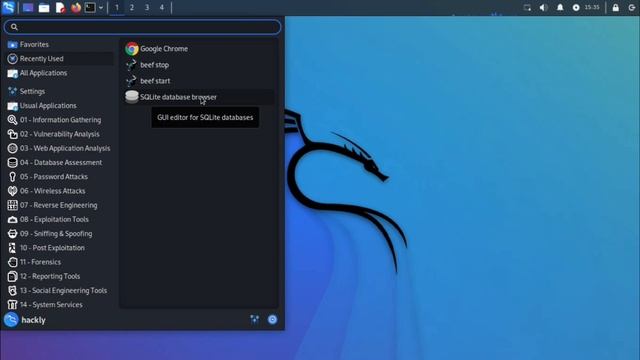Screen dimensions: 640x360
Task: Focus the application menu search field
Action: tap(142, 27)
